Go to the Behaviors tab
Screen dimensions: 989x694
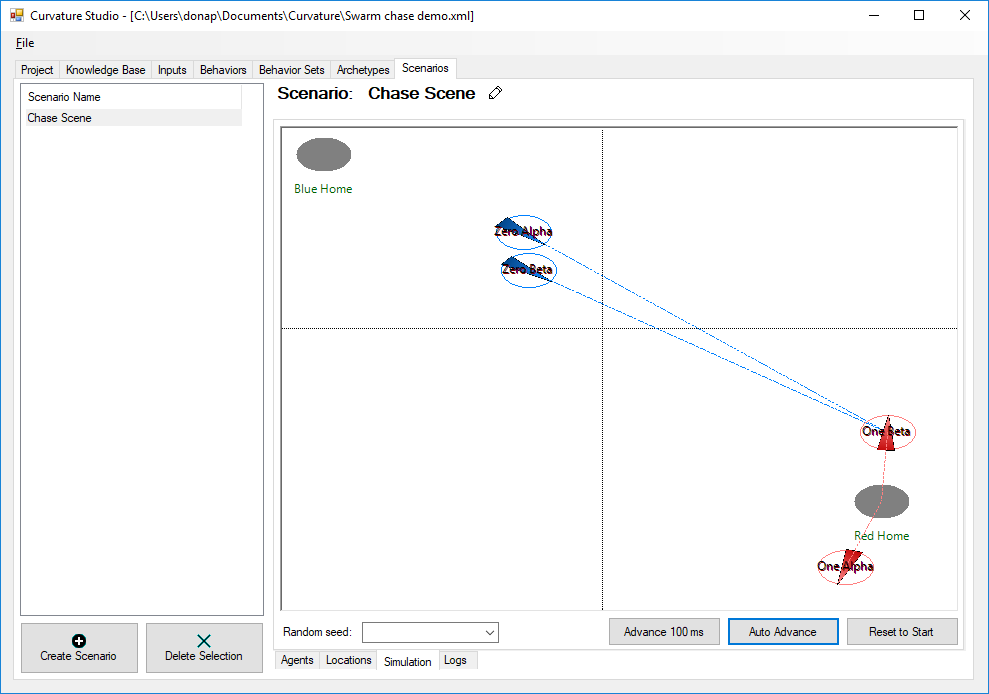pyautogui.click(x=223, y=70)
